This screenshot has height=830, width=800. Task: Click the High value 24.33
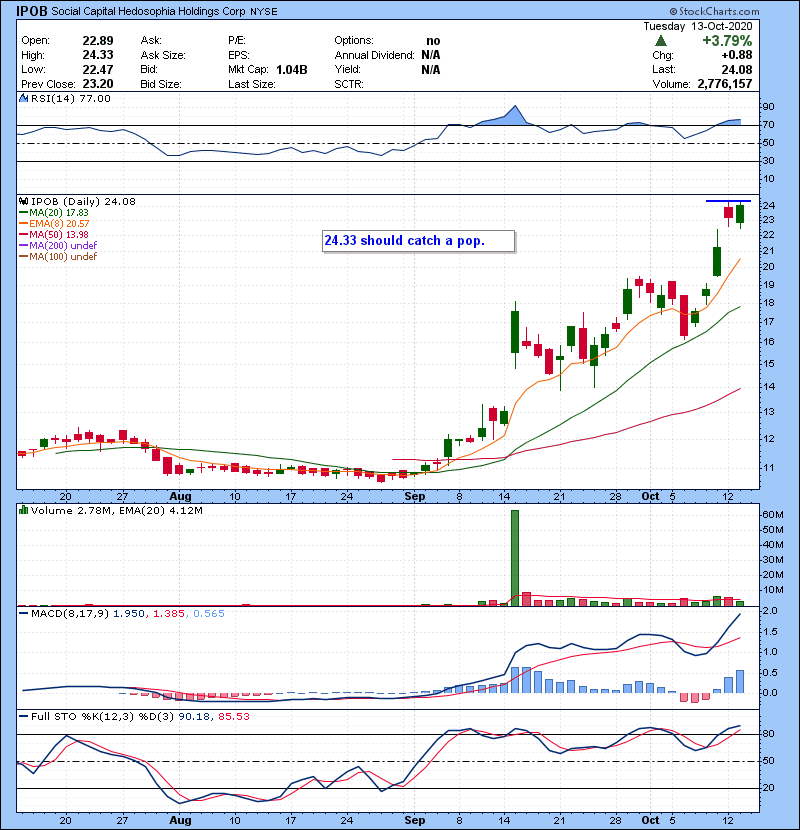98,55
